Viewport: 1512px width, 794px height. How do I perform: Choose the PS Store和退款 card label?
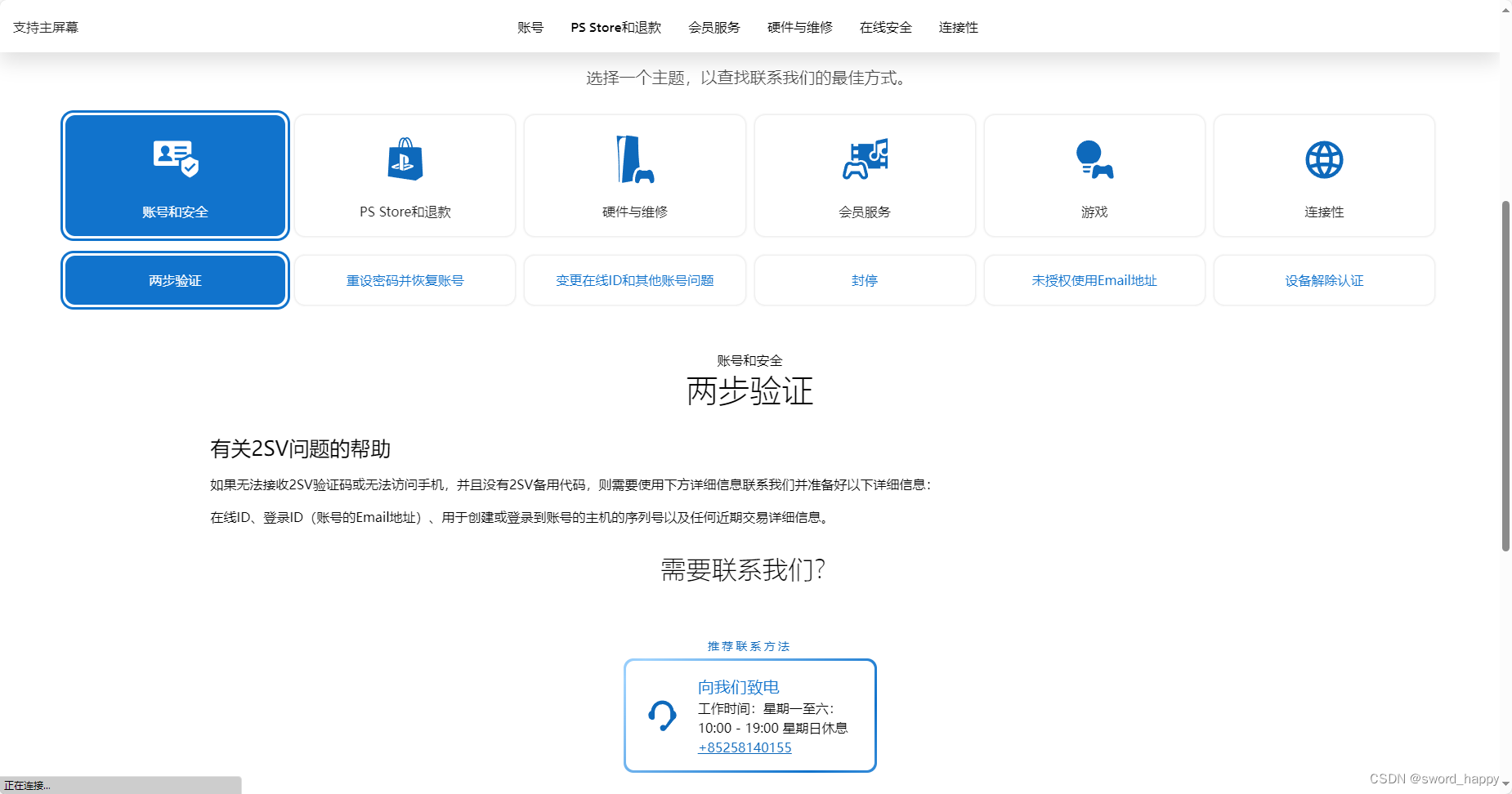[405, 212]
